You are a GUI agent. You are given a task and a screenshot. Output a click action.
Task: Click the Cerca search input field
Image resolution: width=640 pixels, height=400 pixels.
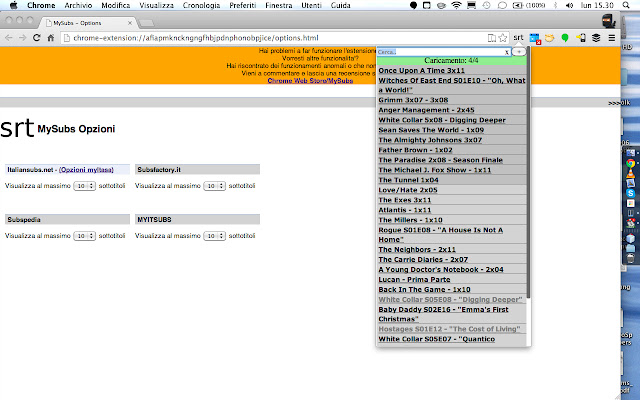click(438, 51)
